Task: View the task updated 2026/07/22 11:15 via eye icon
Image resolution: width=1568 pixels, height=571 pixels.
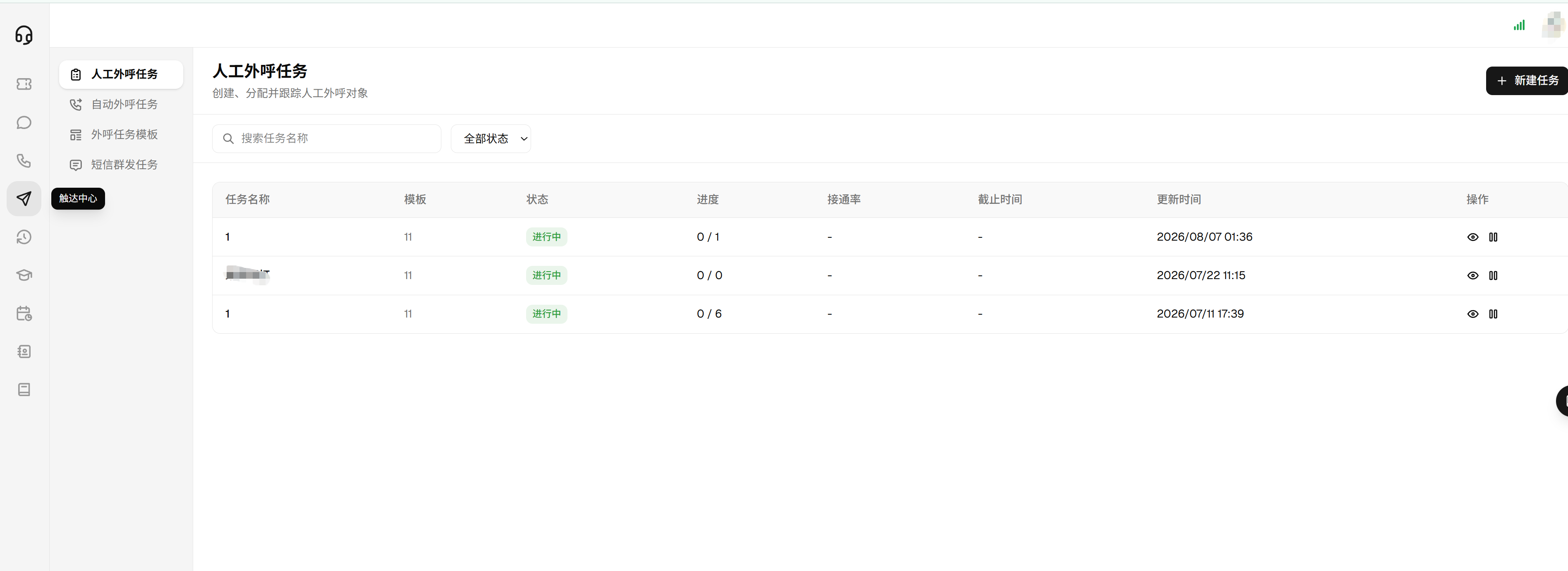Action: (1472, 275)
